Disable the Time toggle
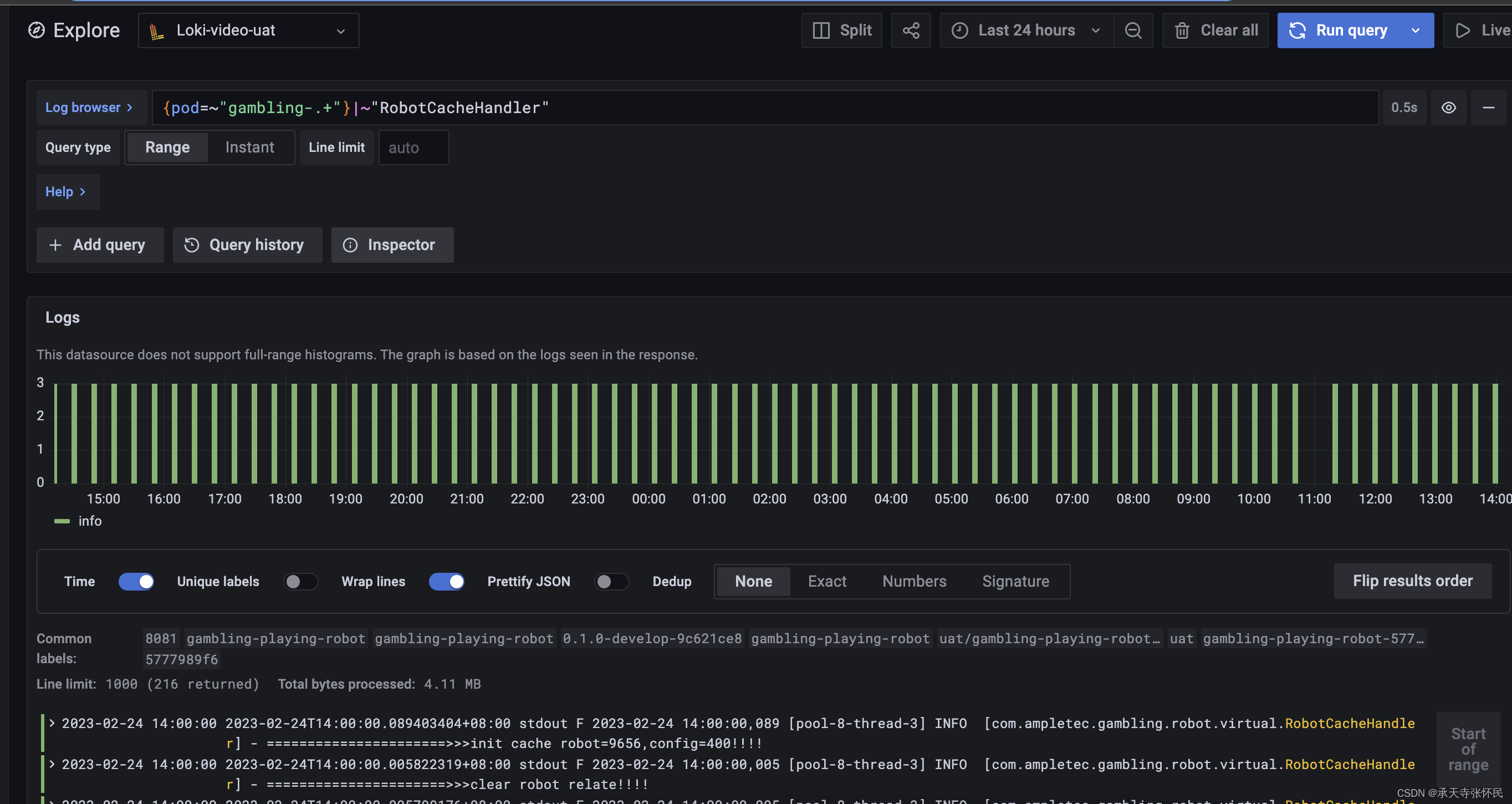 tap(136, 582)
